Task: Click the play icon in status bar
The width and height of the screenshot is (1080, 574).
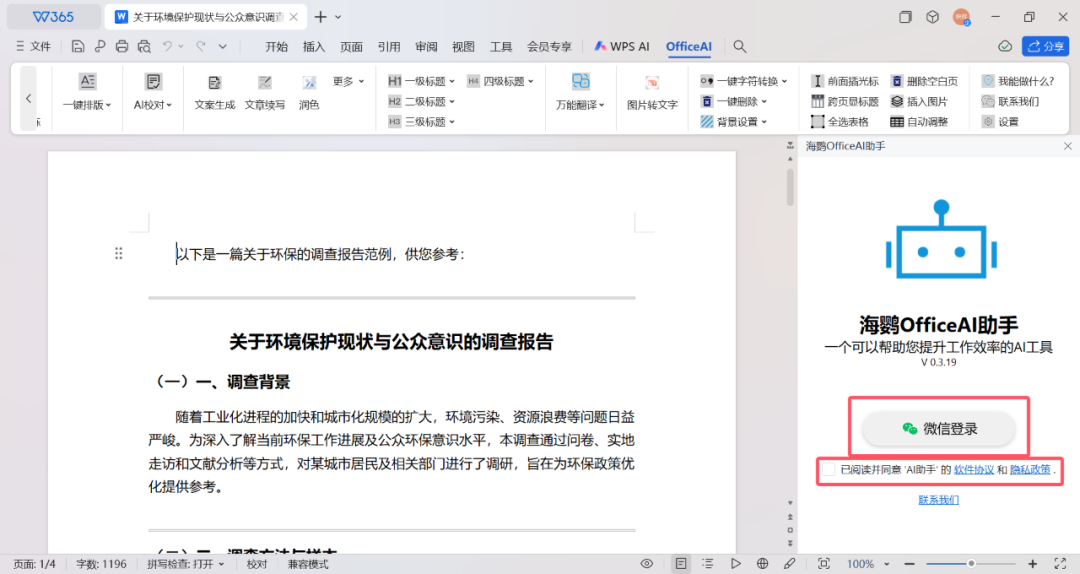Action: [x=736, y=564]
